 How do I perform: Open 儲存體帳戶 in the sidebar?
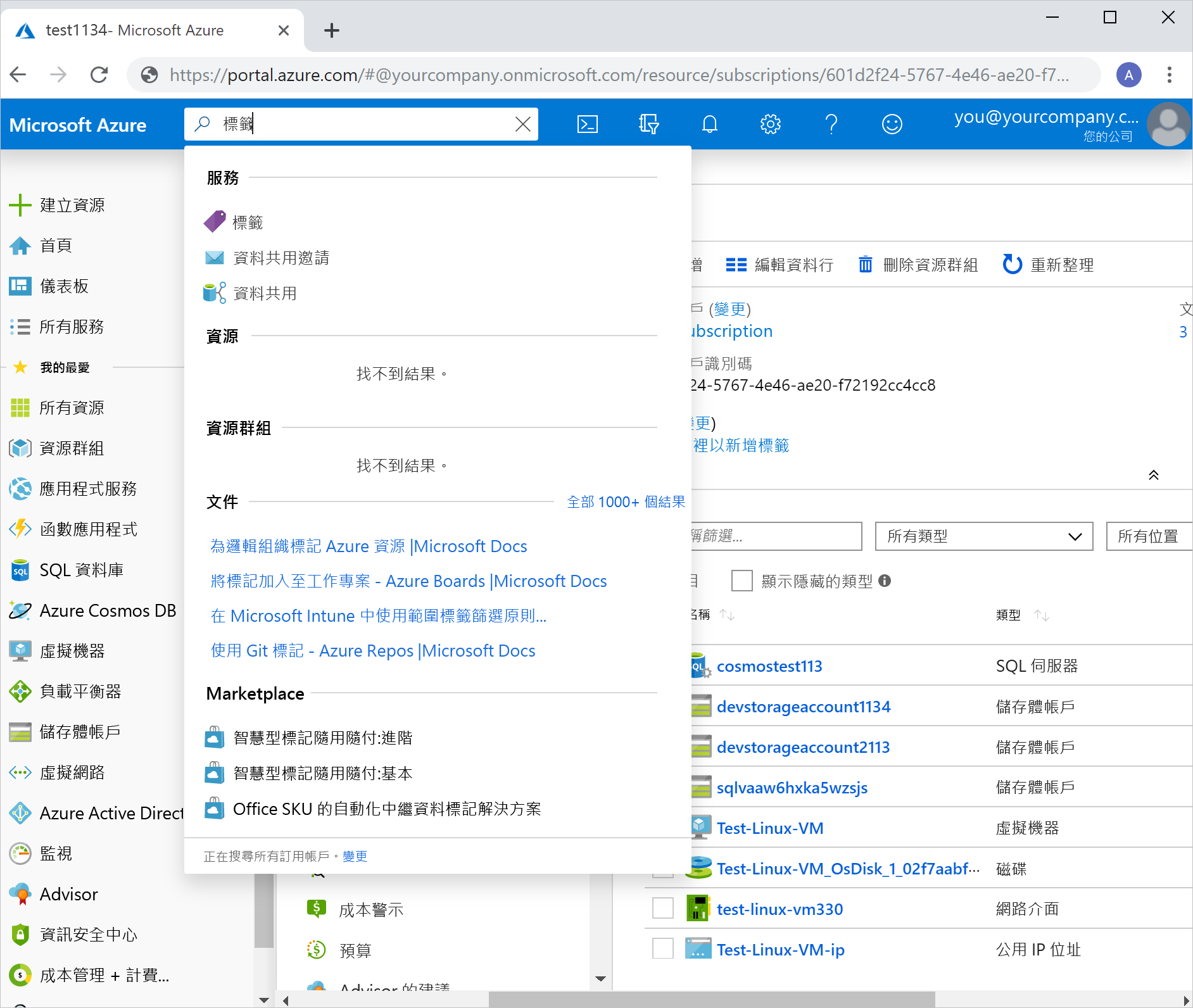pos(65,732)
